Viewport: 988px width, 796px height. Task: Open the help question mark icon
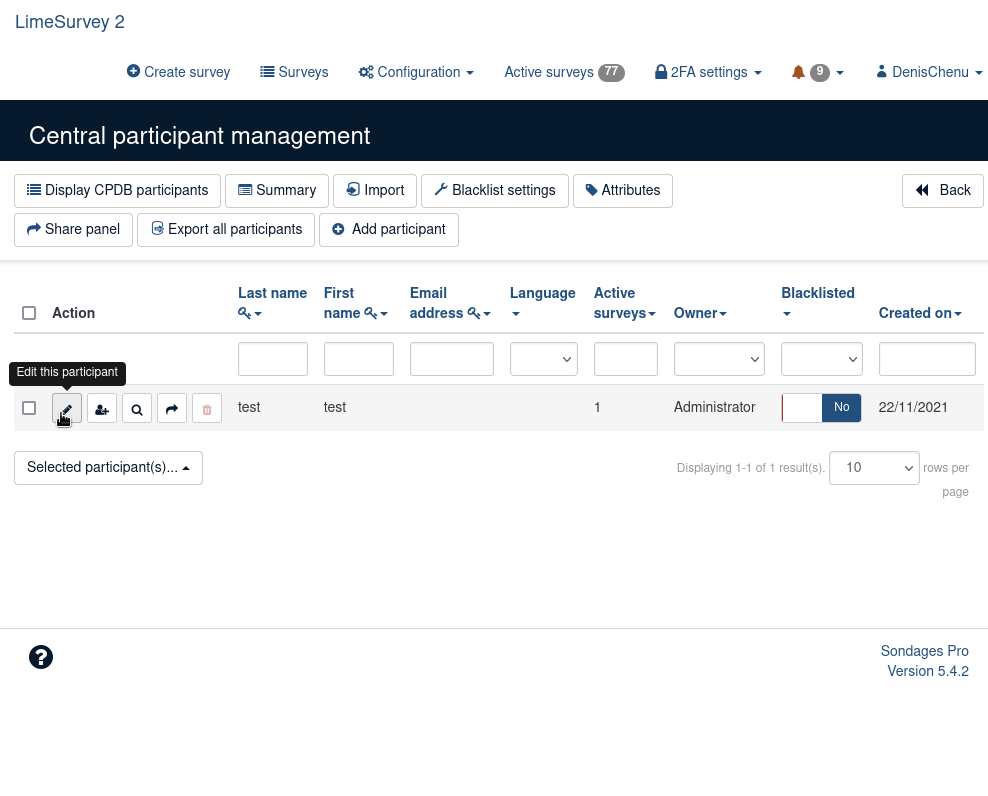pos(41,657)
